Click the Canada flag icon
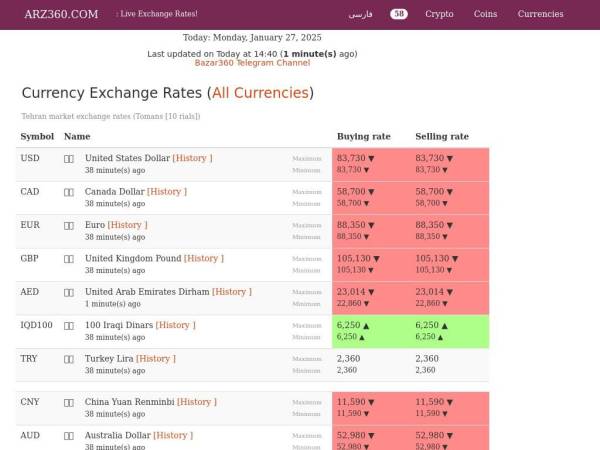 pos(69,192)
